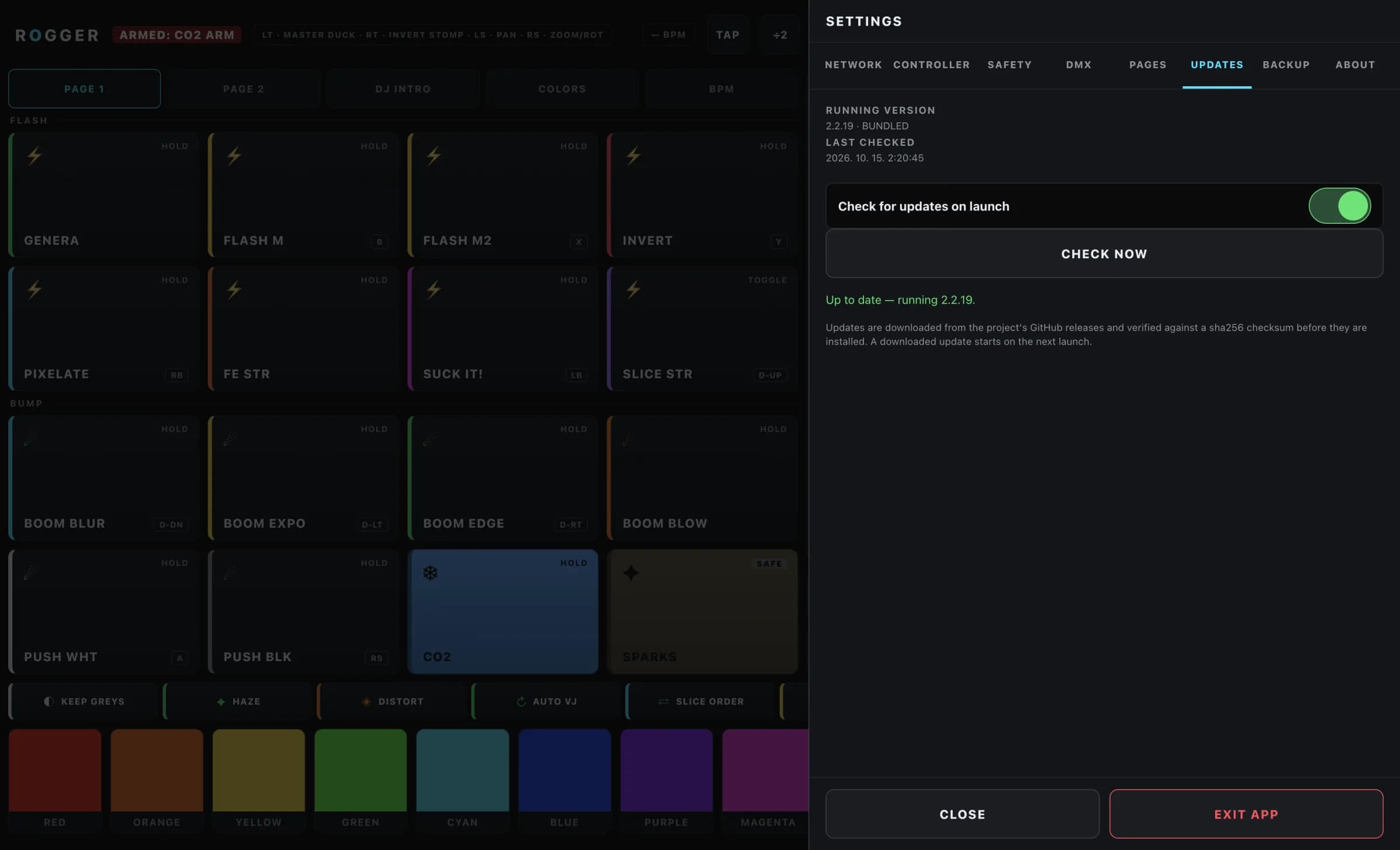Screen dimensions: 1400x850
Task: Click the sparkle icon on SPARKS pad
Action: pyautogui.click(x=631, y=573)
